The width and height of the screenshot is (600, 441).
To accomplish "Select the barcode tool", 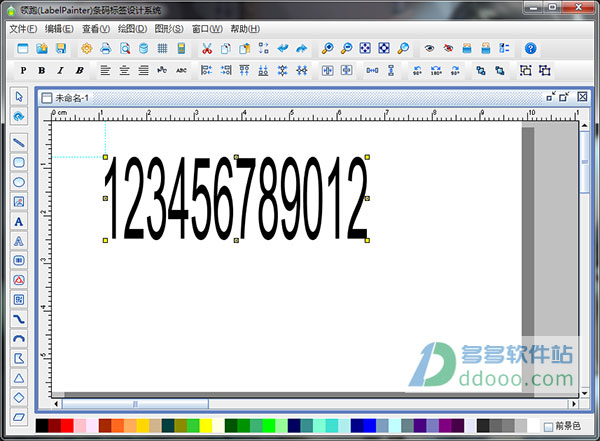I will click(x=19, y=260).
